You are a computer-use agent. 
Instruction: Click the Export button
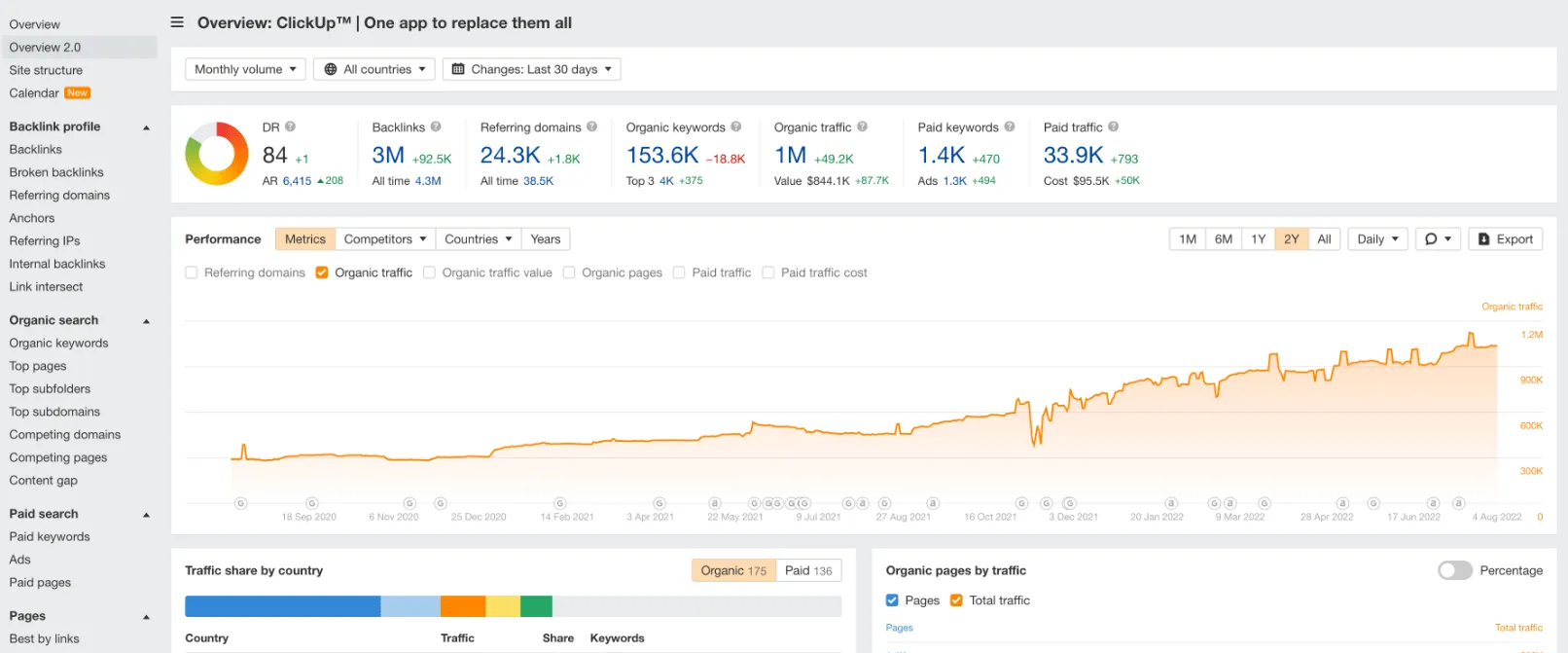[1506, 239]
